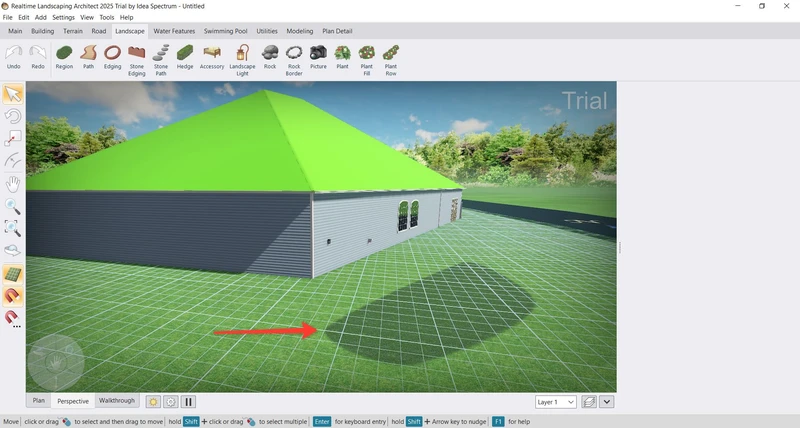The image size is (800, 428).
Task: Toggle the grid display button
Action: click(13, 274)
